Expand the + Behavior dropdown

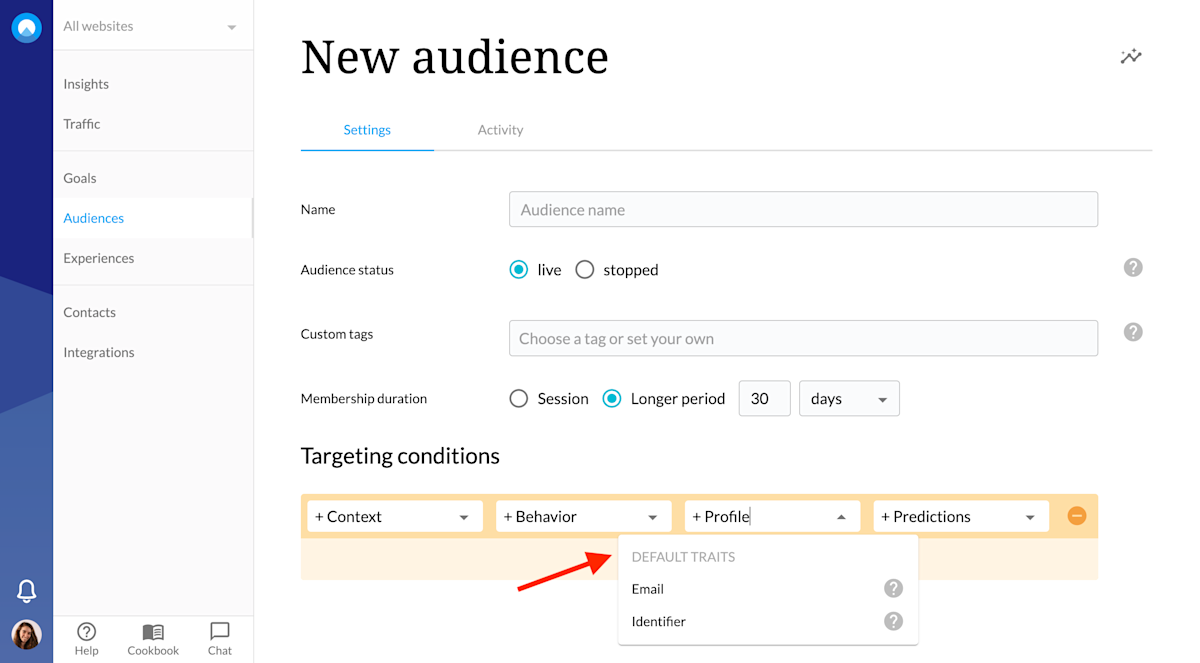[583, 516]
